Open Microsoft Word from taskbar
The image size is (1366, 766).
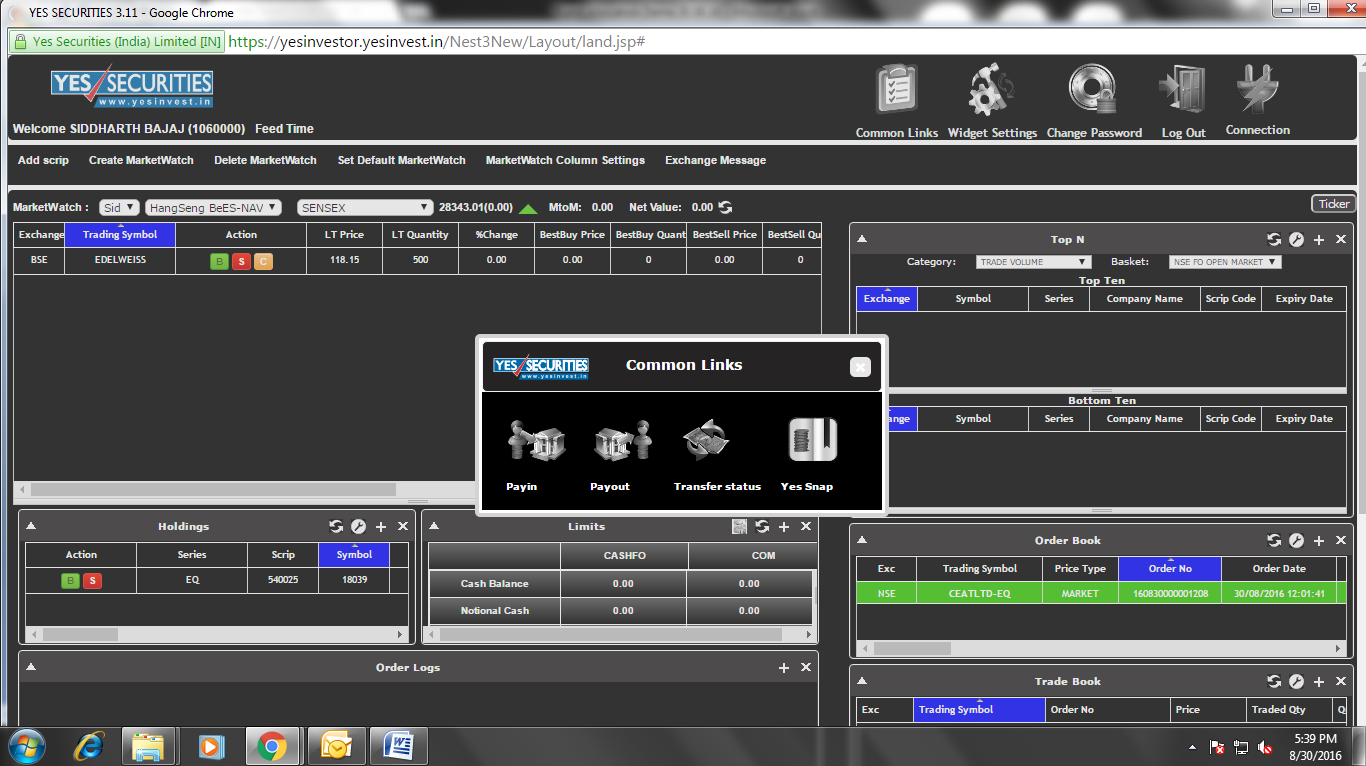[399, 746]
